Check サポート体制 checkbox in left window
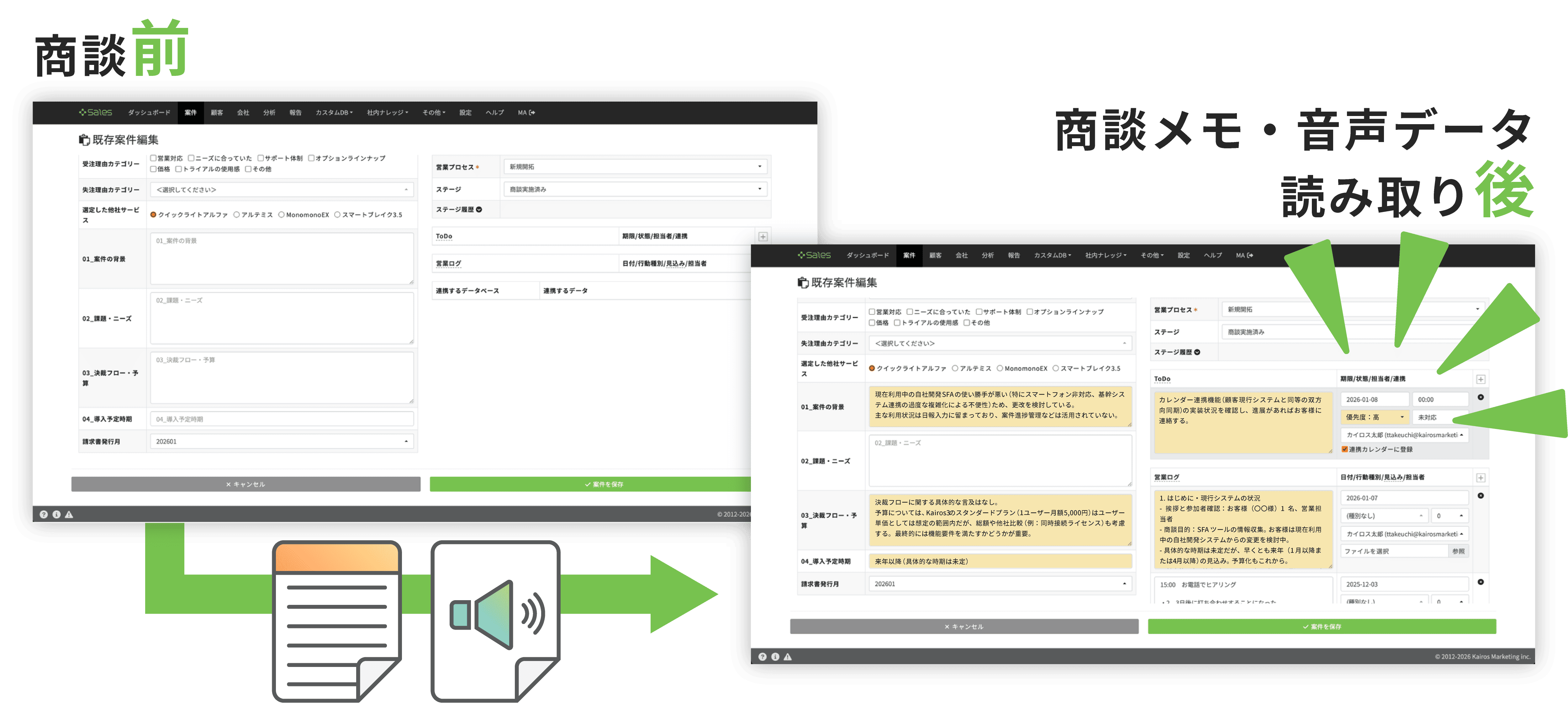The width and height of the screenshot is (1568, 719). click(x=261, y=158)
